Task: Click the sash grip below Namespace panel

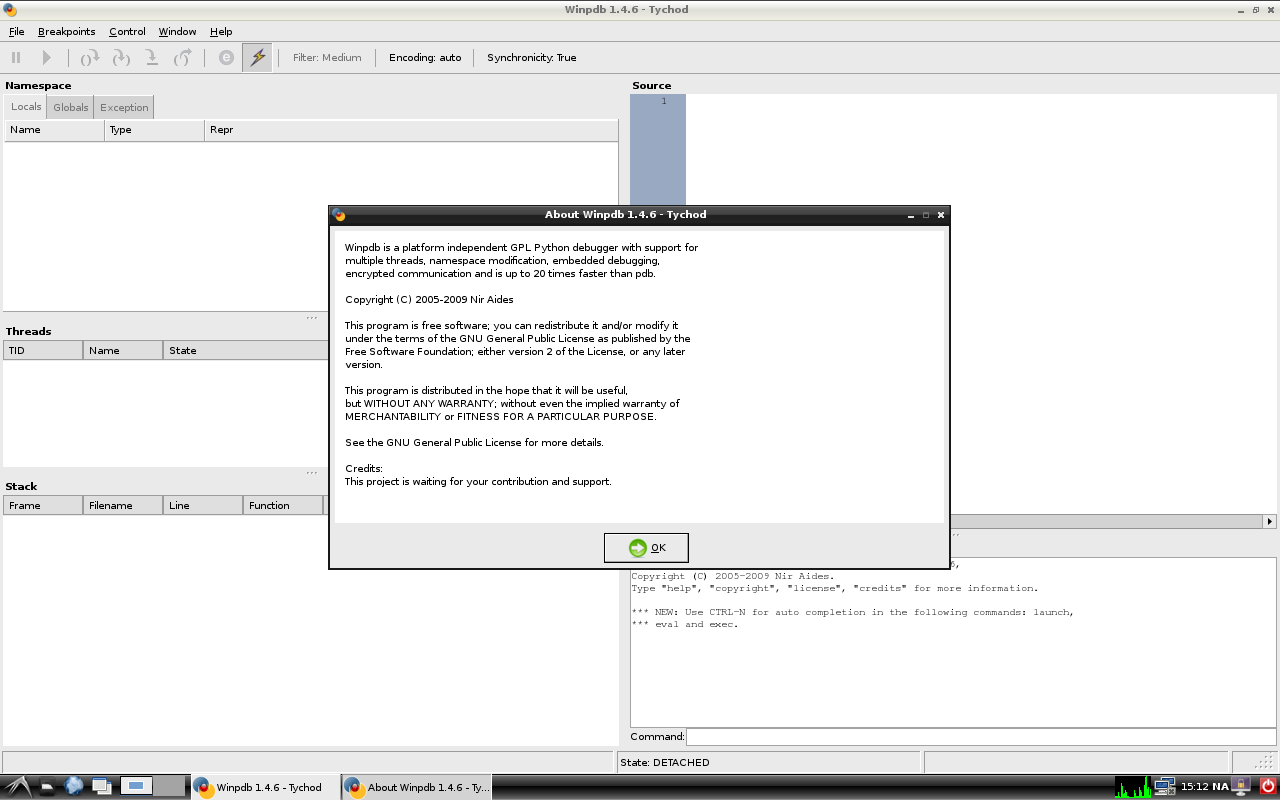Action: click(x=311, y=318)
